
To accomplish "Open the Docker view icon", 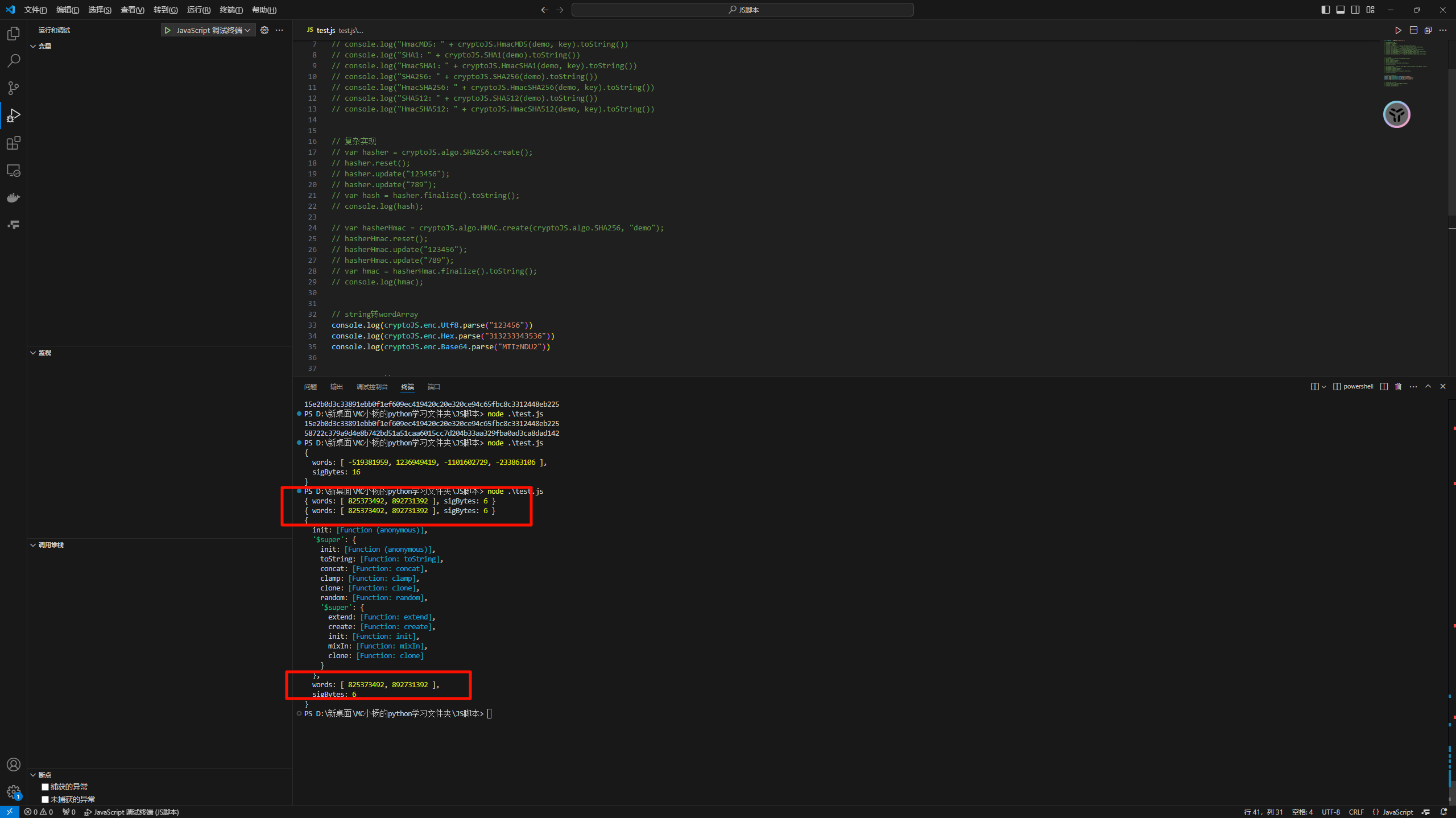I will [14, 197].
